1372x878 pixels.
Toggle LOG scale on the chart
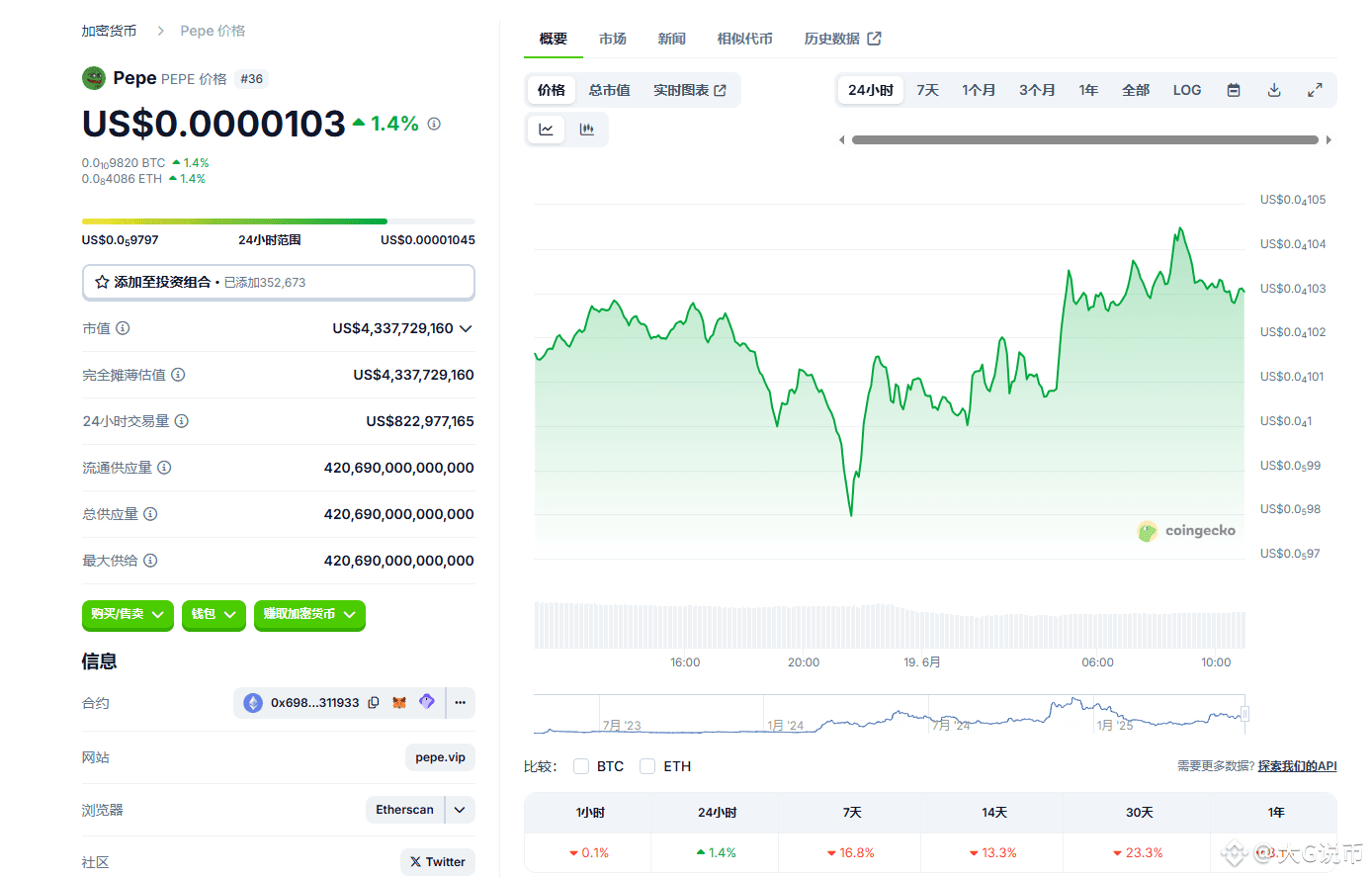click(1187, 90)
